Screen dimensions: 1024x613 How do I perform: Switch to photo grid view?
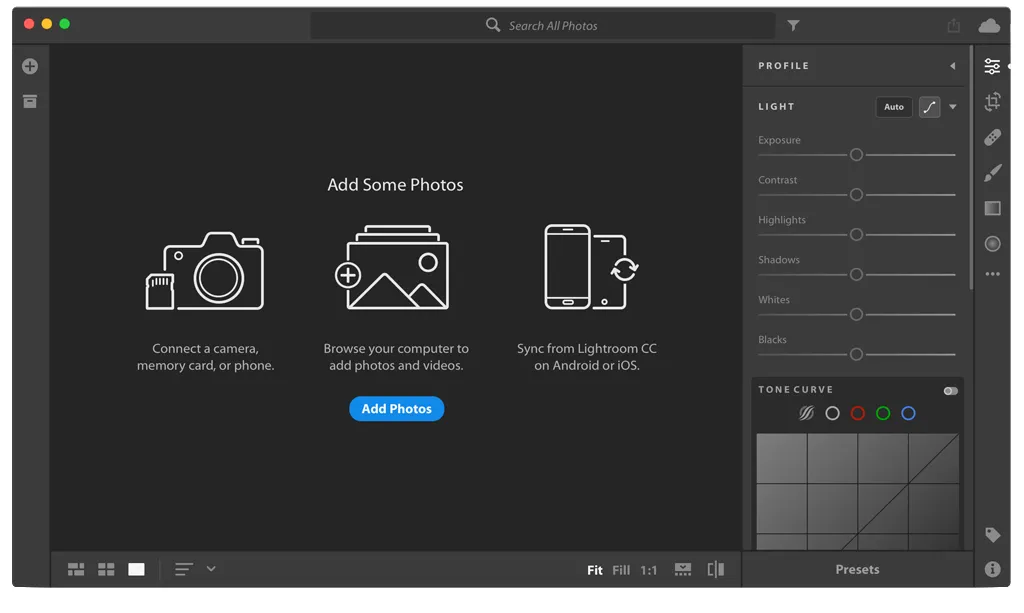click(76, 569)
